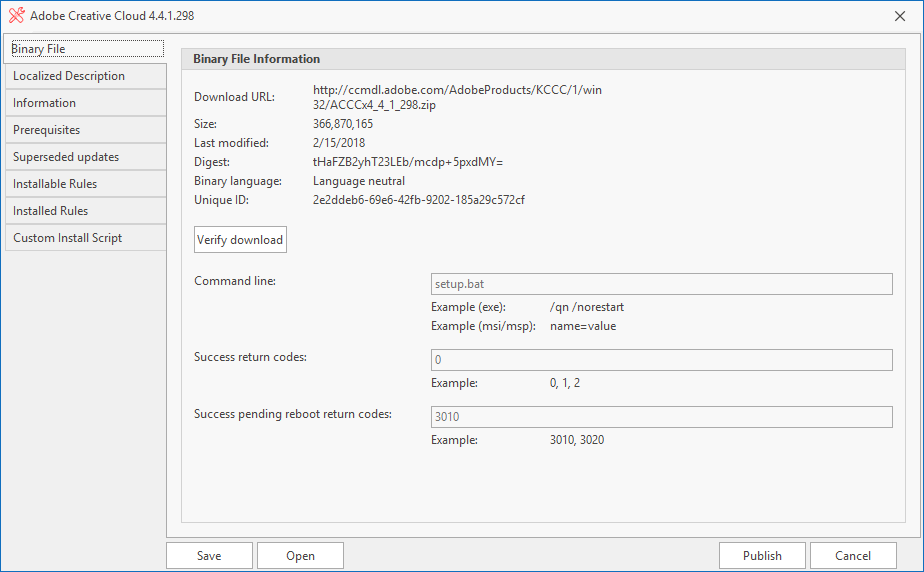Switch to the Information tab
This screenshot has height=572, width=924.
(85, 103)
